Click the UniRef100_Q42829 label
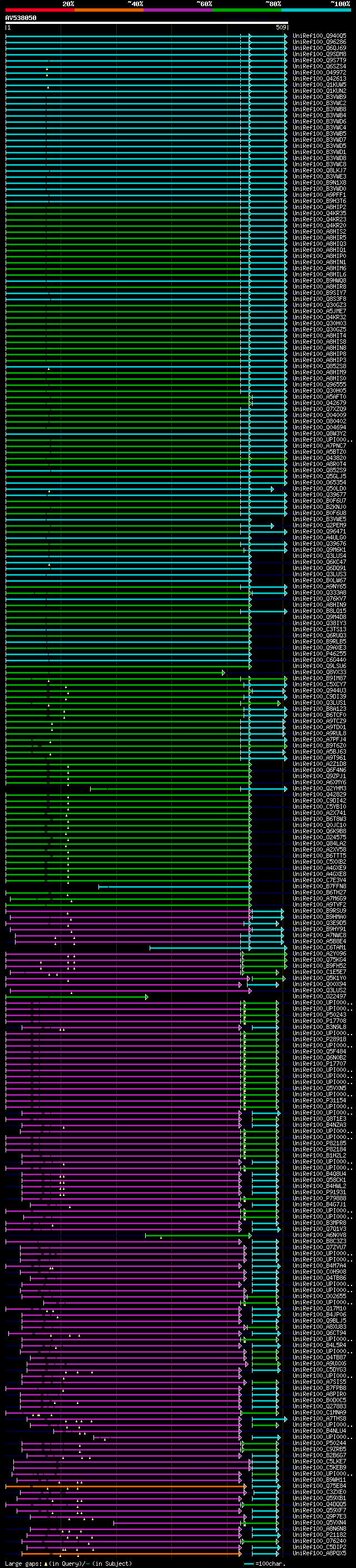The height and width of the screenshot is (1568, 356). tap(319, 794)
